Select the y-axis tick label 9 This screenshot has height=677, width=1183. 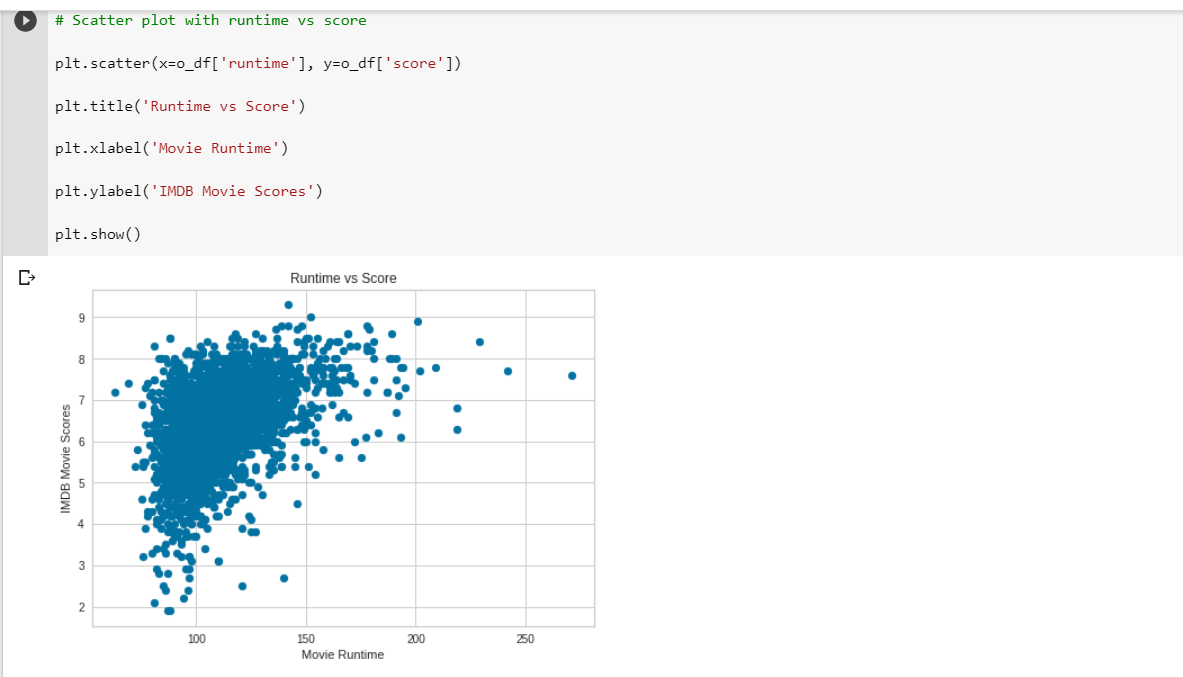click(81, 318)
